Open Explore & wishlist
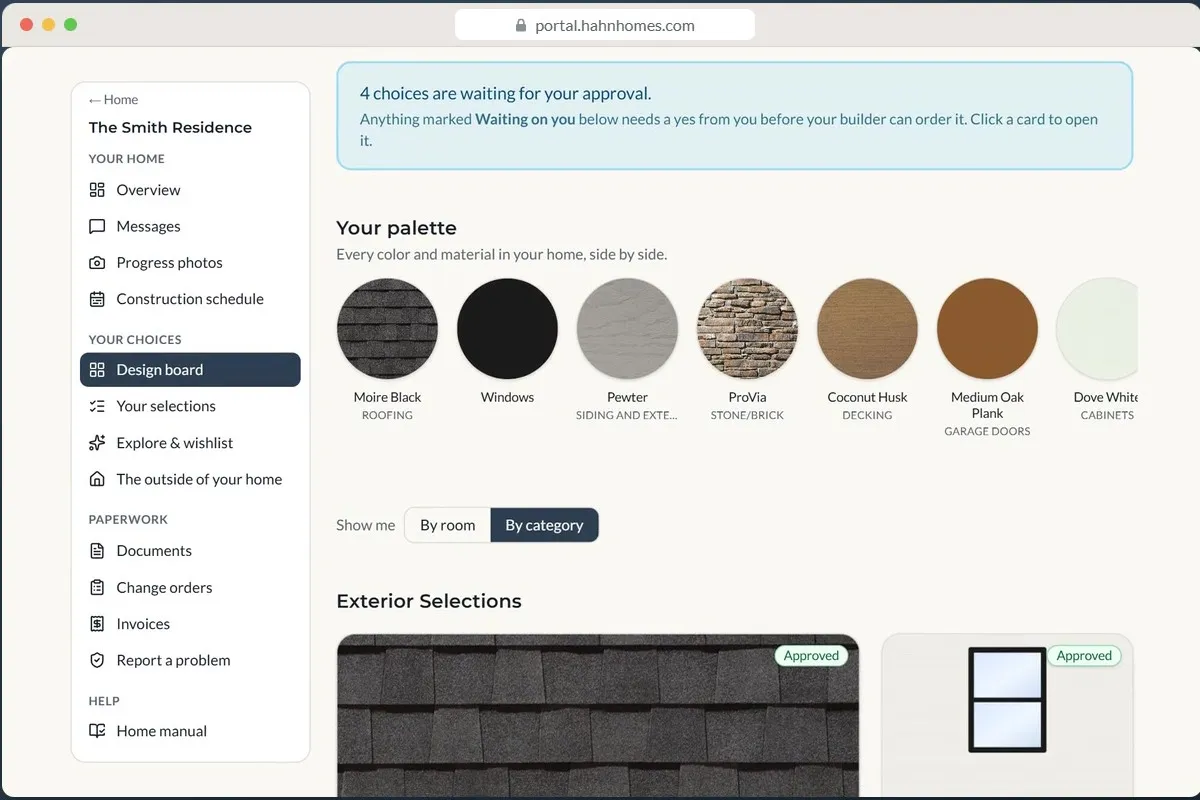This screenshot has height=800, width=1200. pos(190,443)
